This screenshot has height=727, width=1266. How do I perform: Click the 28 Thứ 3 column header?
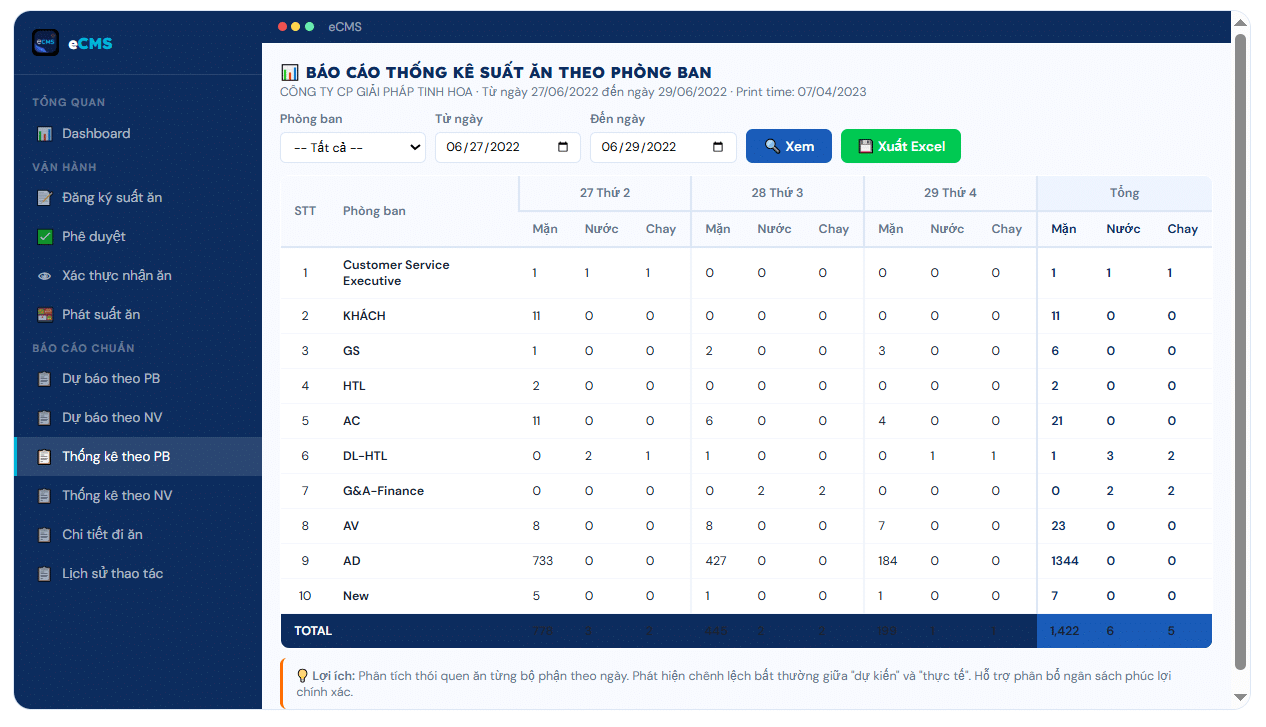[x=777, y=193]
